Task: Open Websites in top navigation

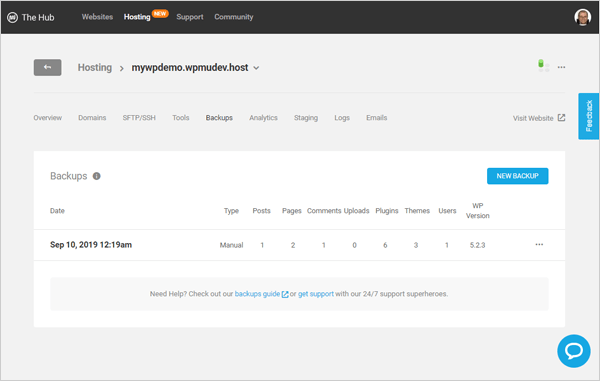Action: [97, 17]
